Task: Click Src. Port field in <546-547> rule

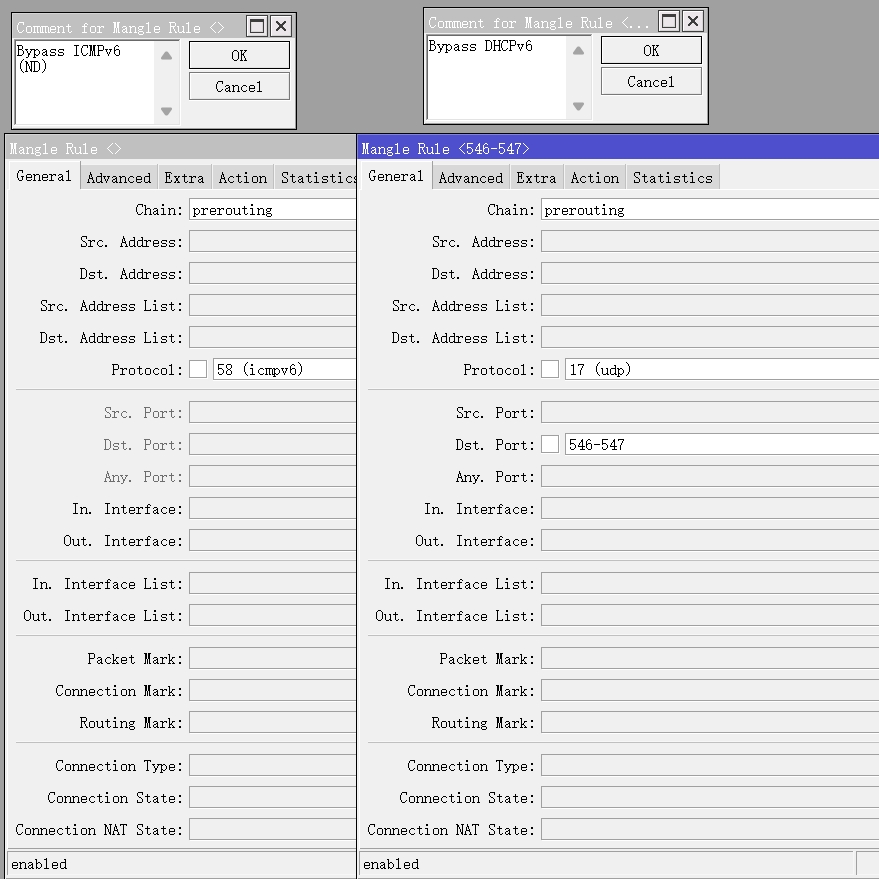Action: 710,413
